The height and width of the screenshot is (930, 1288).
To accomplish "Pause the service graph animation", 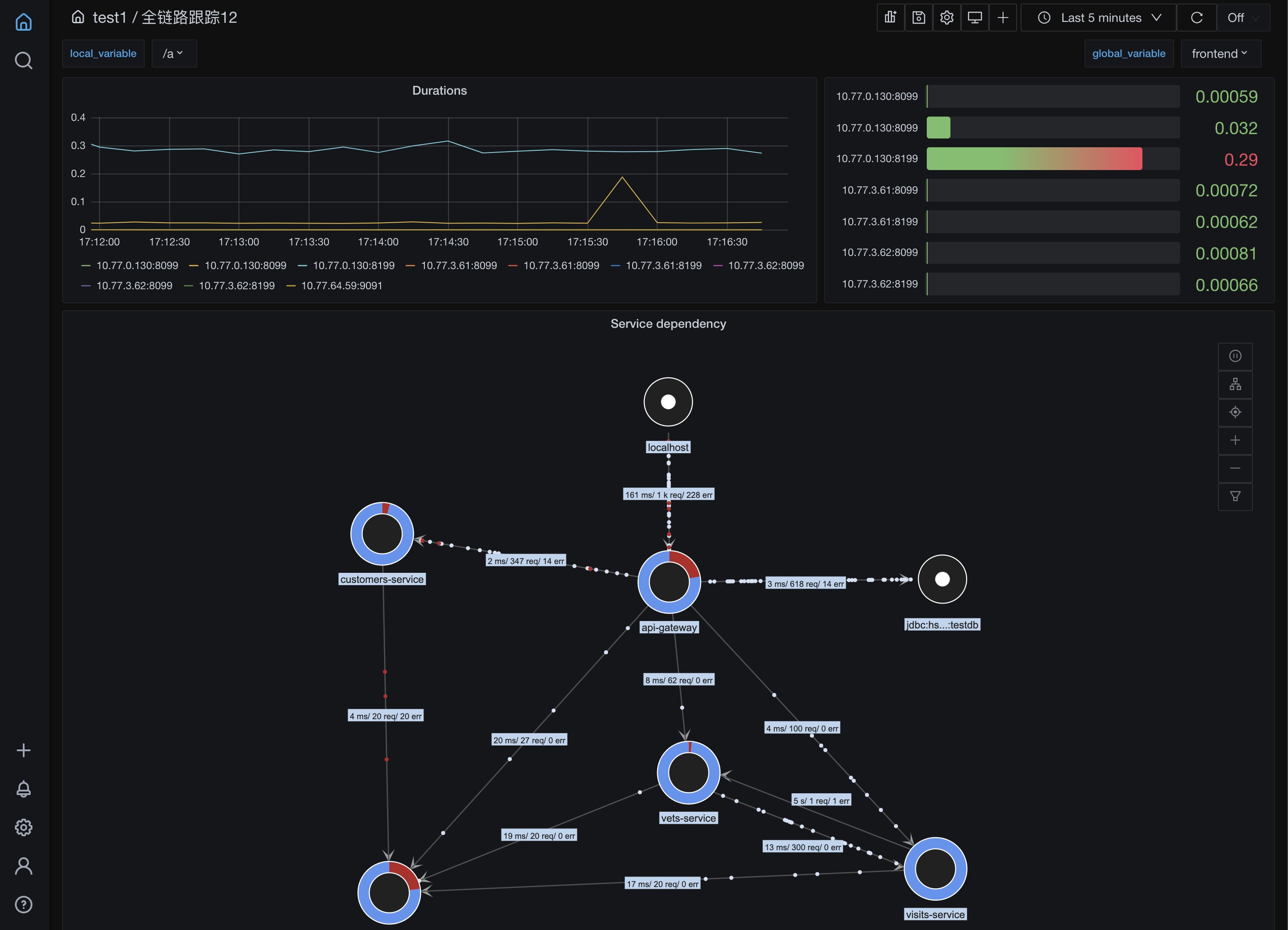I will coord(1235,356).
